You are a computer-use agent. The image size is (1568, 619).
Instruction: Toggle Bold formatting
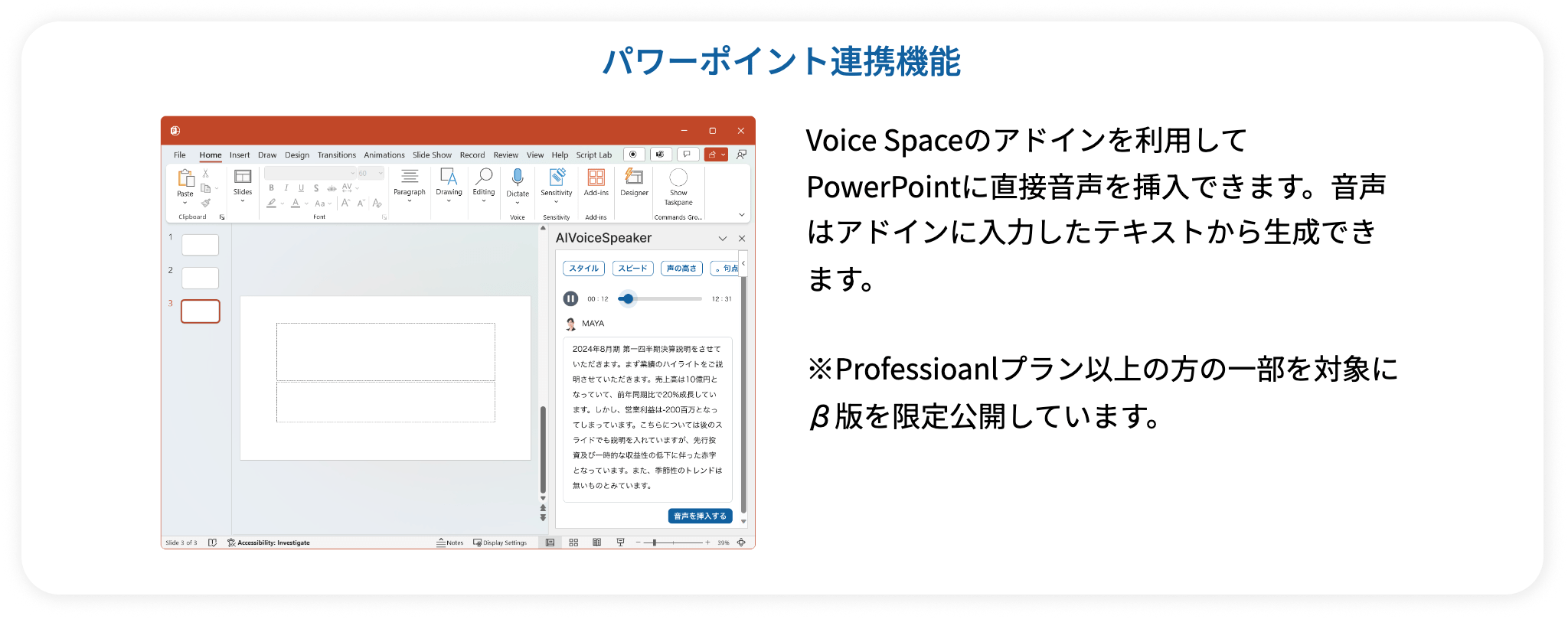[x=271, y=188]
